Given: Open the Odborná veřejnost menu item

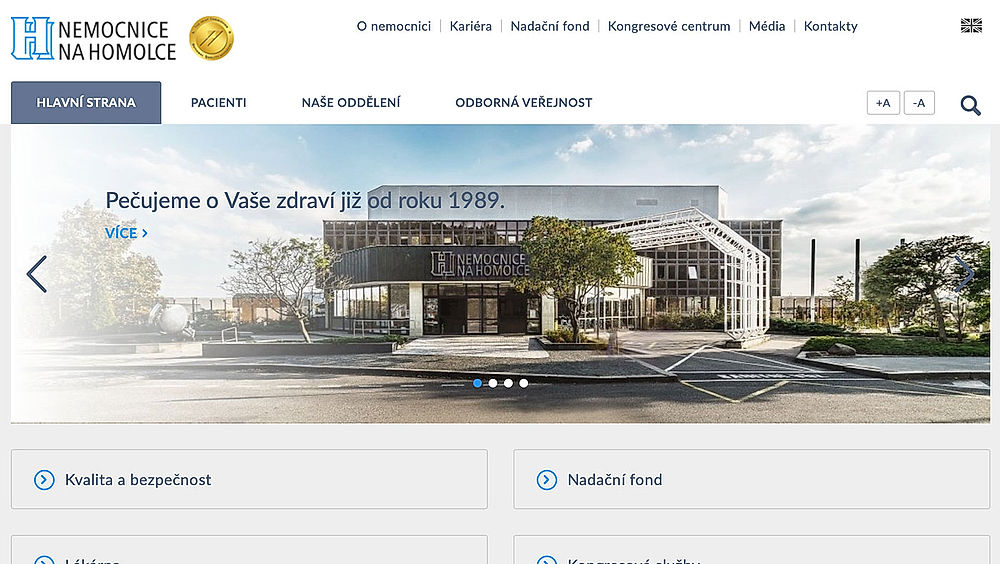Looking at the screenshot, I should click(x=524, y=103).
